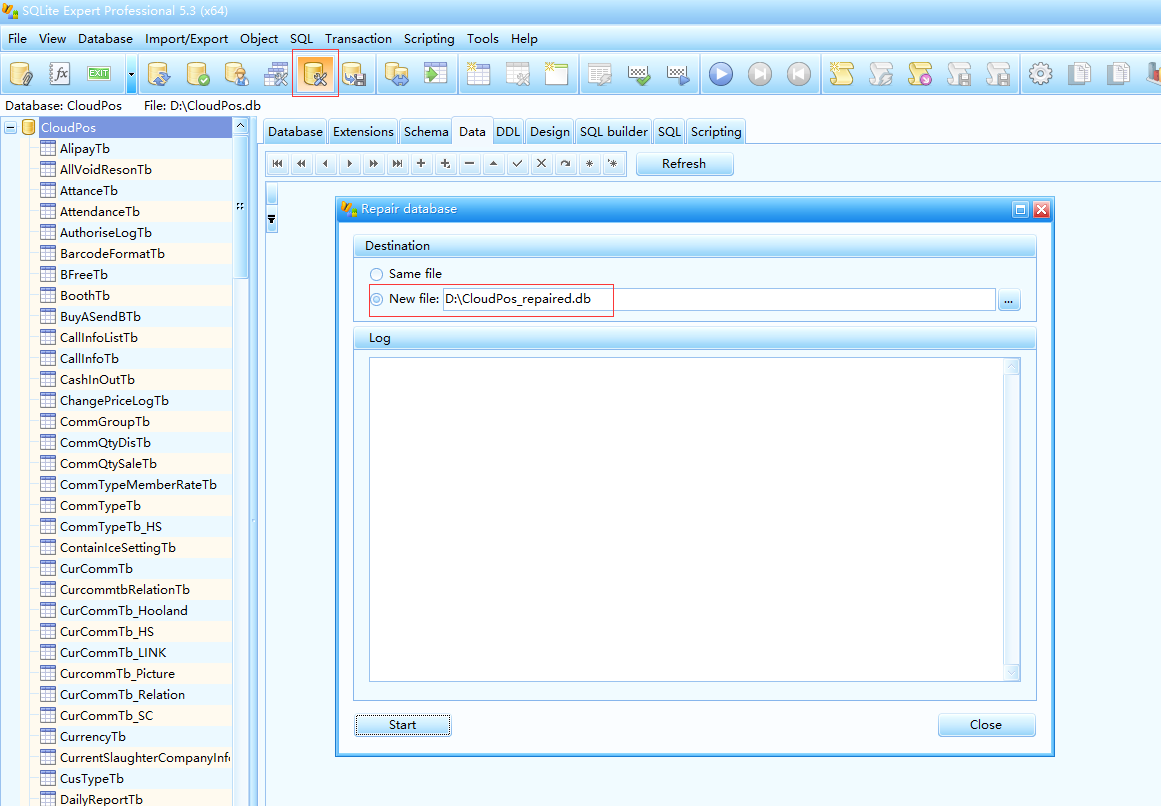Click the import table icon with green arrow
1161x806 pixels.
click(435, 74)
